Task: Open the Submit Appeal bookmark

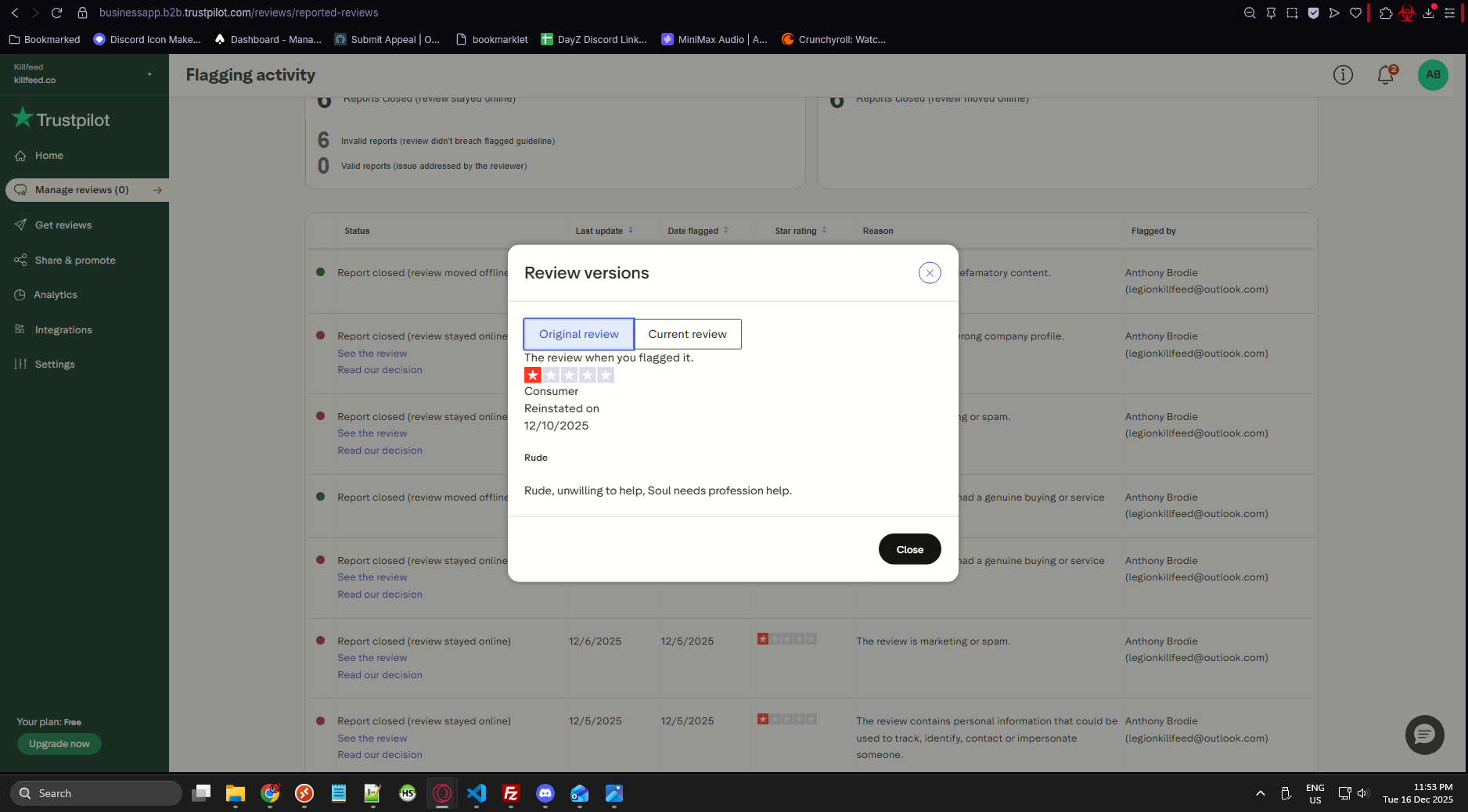Action: click(x=387, y=40)
